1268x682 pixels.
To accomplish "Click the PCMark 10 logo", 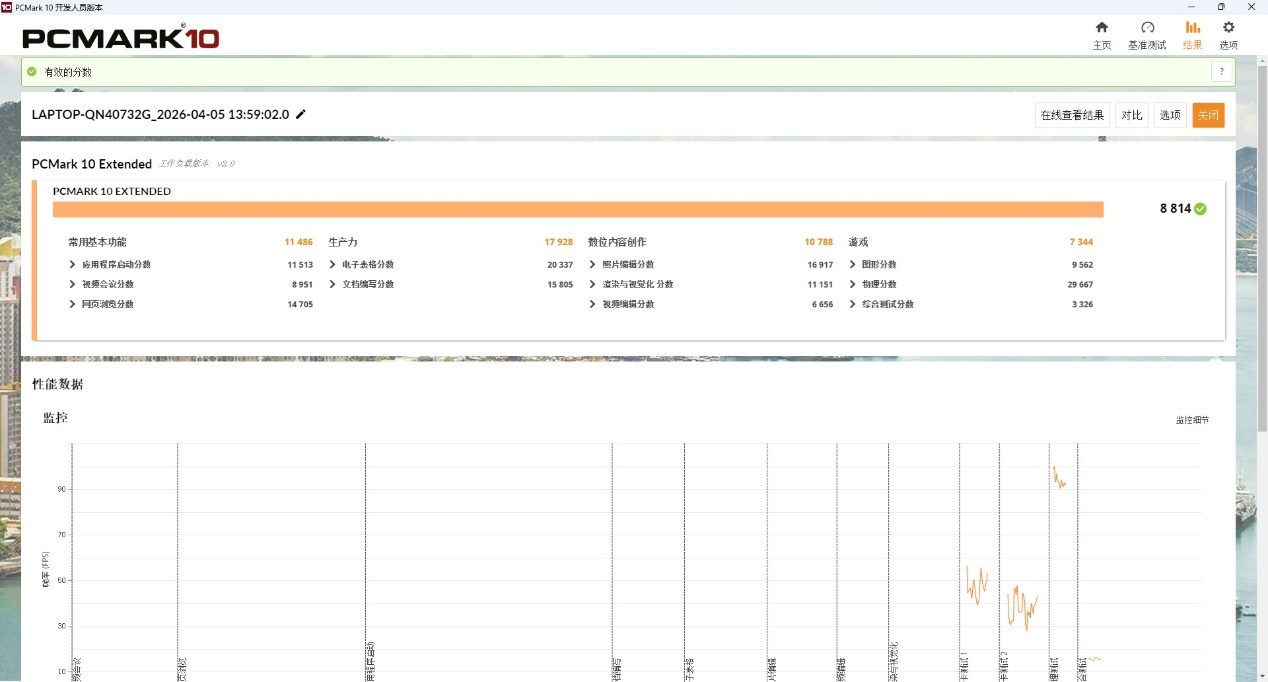I will pos(120,38).
